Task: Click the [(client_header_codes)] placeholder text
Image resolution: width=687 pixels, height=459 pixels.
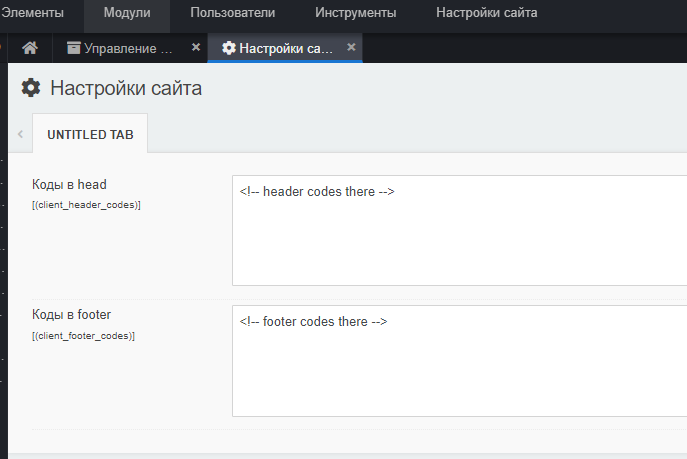Action: (86, 205)
